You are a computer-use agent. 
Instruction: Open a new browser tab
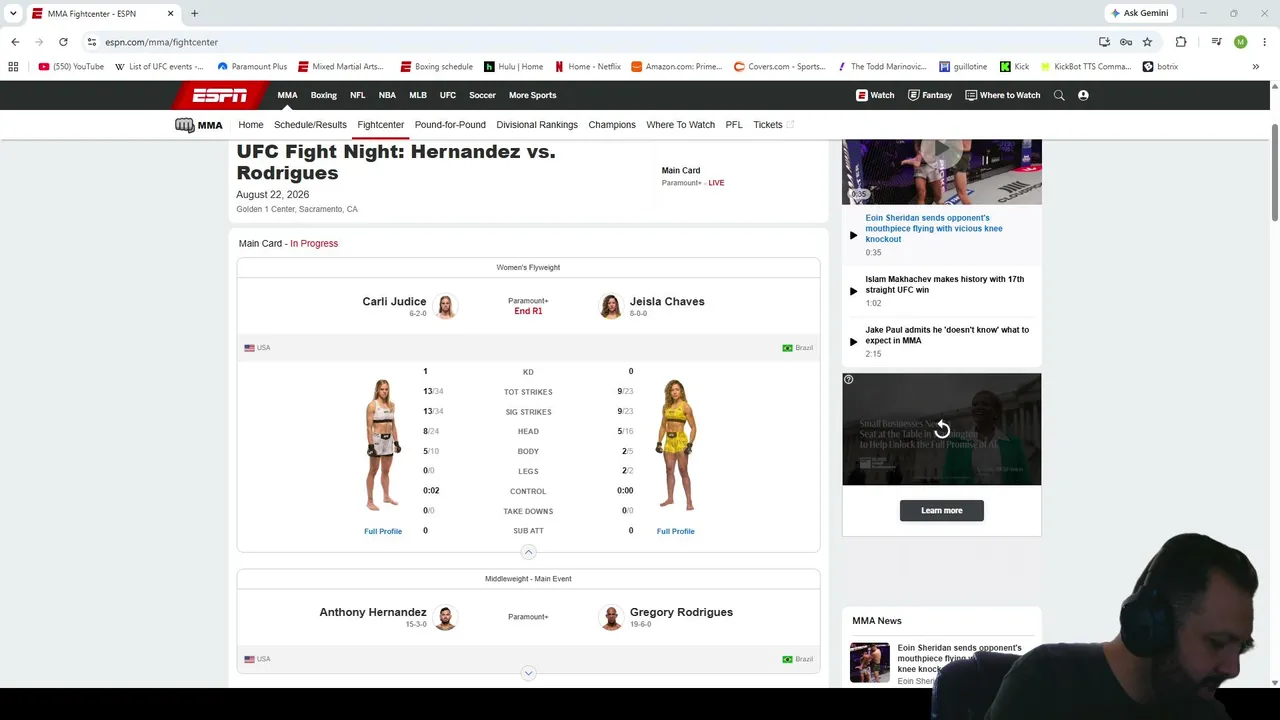click(x=194, y=14)
